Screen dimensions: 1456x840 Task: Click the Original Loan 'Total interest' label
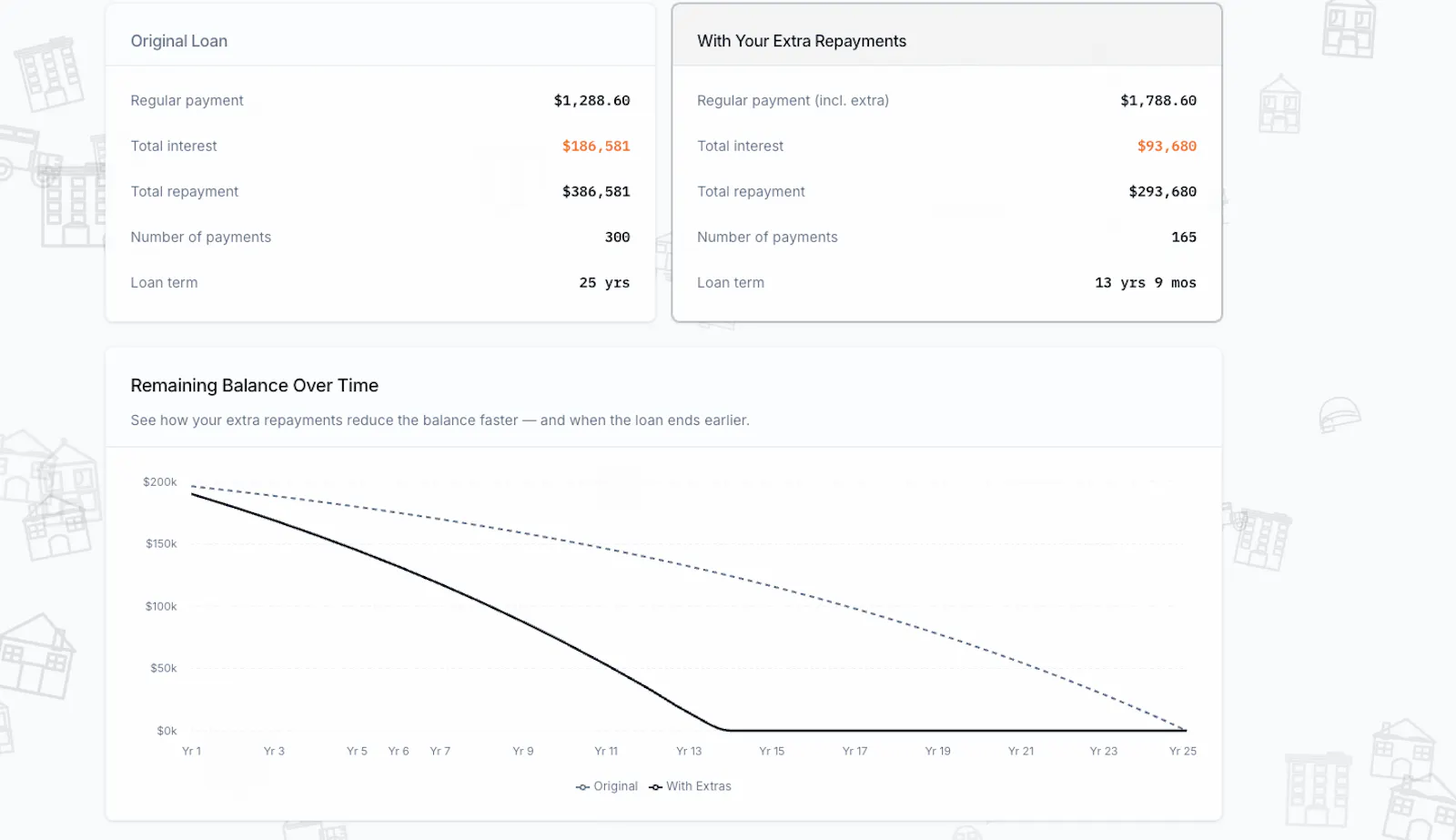(x=174, y=146)
